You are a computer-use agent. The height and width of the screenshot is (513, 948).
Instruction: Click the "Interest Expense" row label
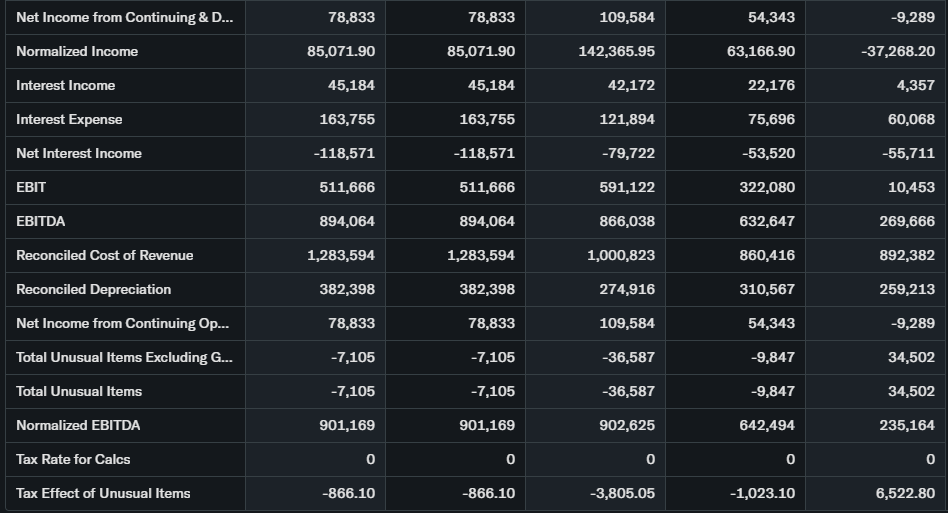pos(69,119)
